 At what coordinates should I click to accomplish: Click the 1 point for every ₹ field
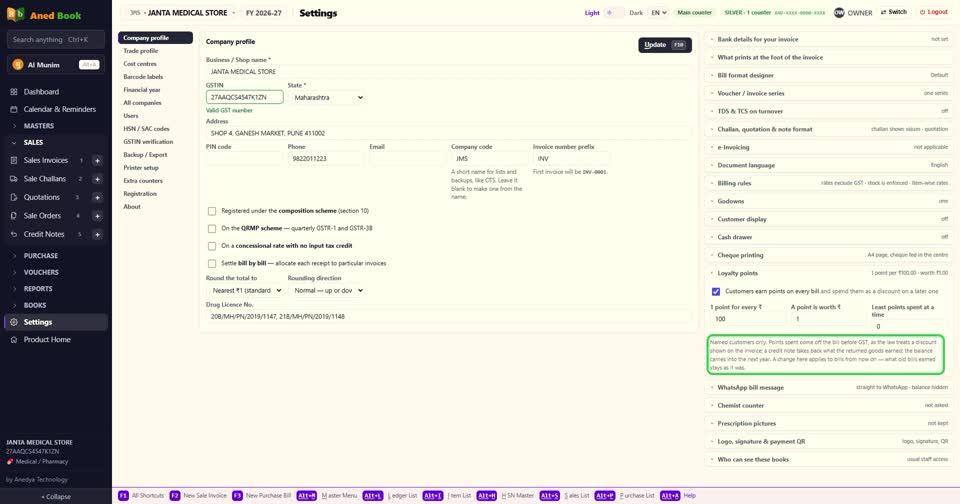coord(748,319)
